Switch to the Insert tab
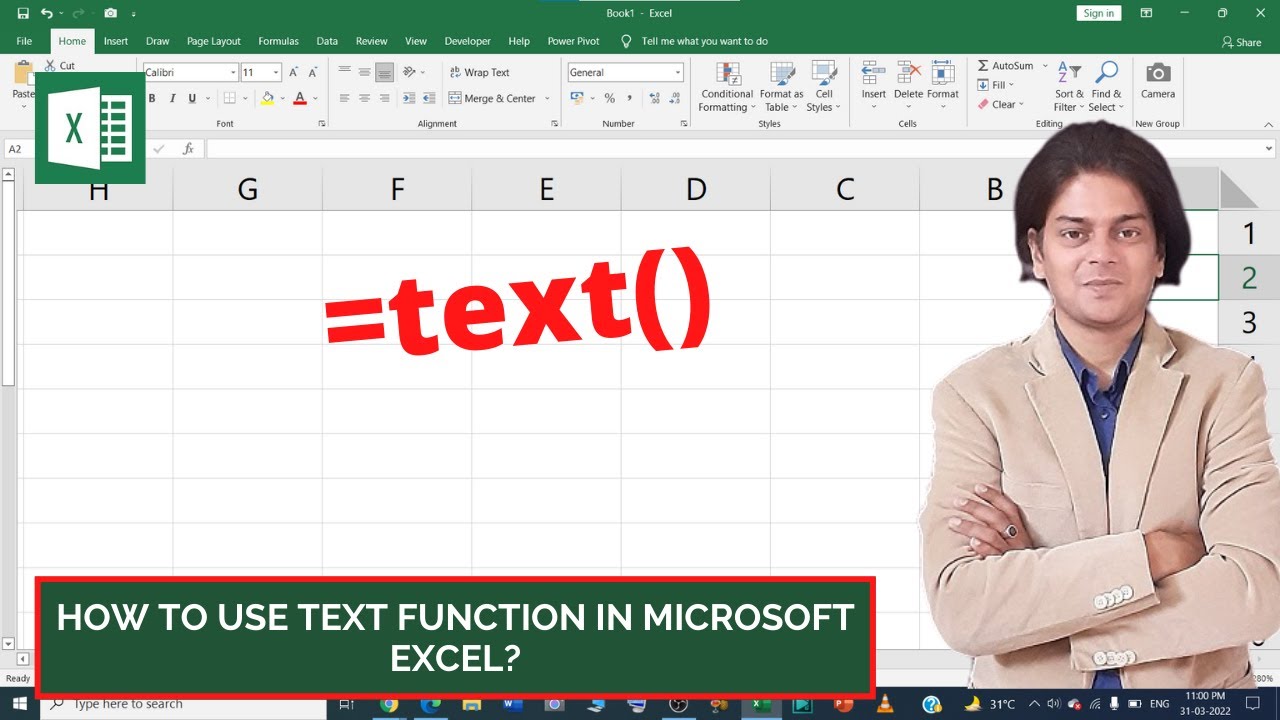1280x720 pixels. pos(116,41)
